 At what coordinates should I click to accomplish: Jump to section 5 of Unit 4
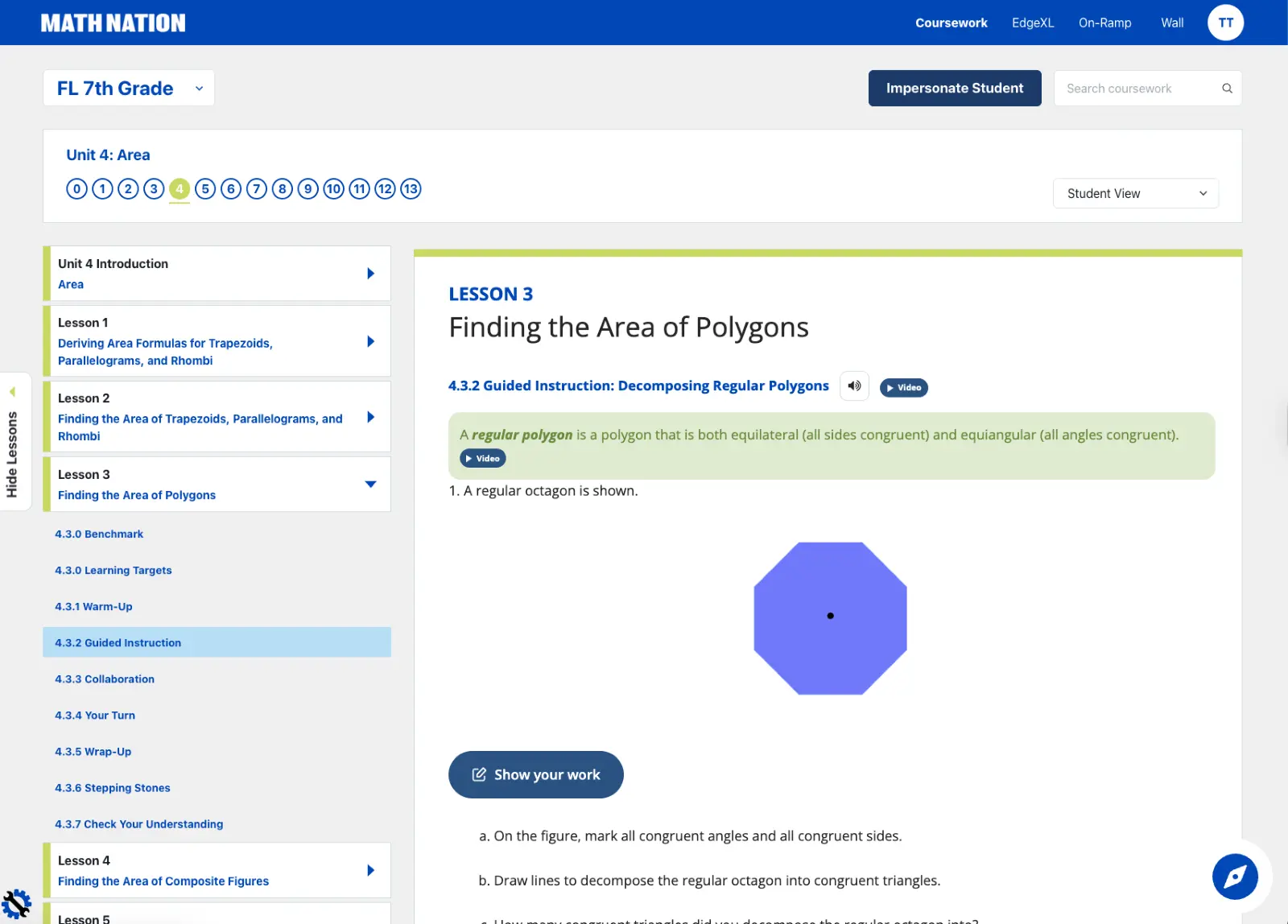205,189
